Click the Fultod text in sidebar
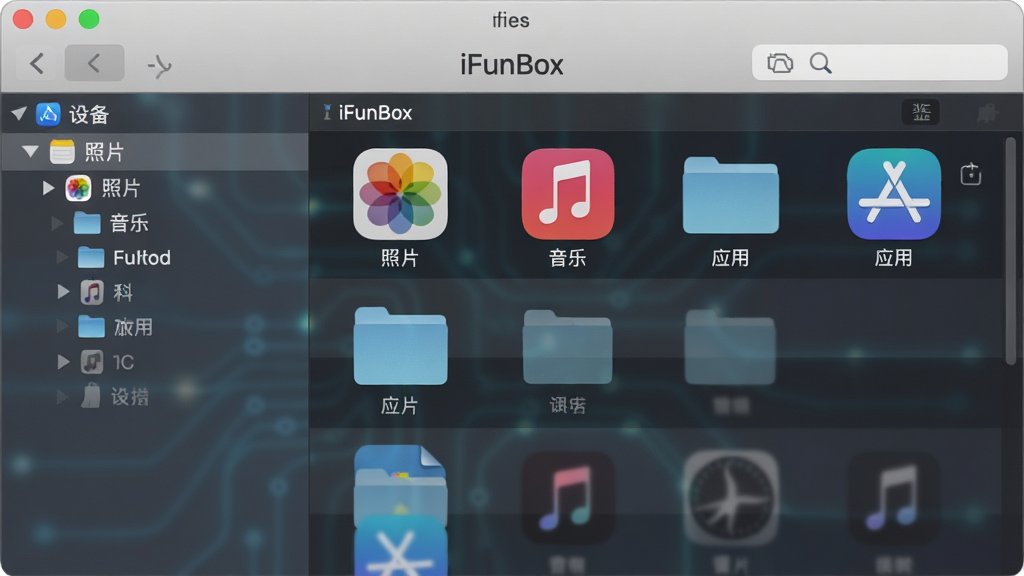This screenshot has height=576, width=1024. [x=142, y=258]
